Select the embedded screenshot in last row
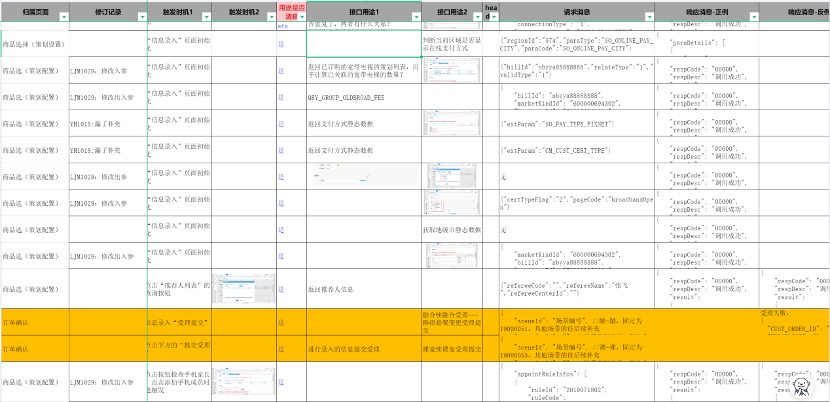Viewport: 830px width, 402px height. (243, 381)
